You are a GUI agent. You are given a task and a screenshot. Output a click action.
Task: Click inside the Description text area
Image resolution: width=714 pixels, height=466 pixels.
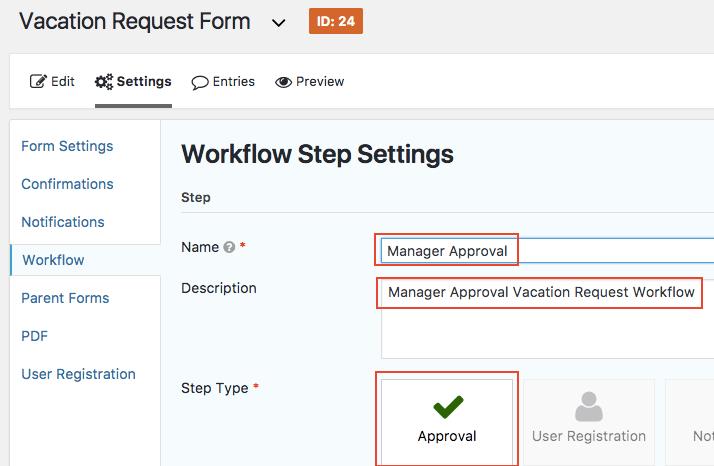pyautogui.click(x=545, y=330)
